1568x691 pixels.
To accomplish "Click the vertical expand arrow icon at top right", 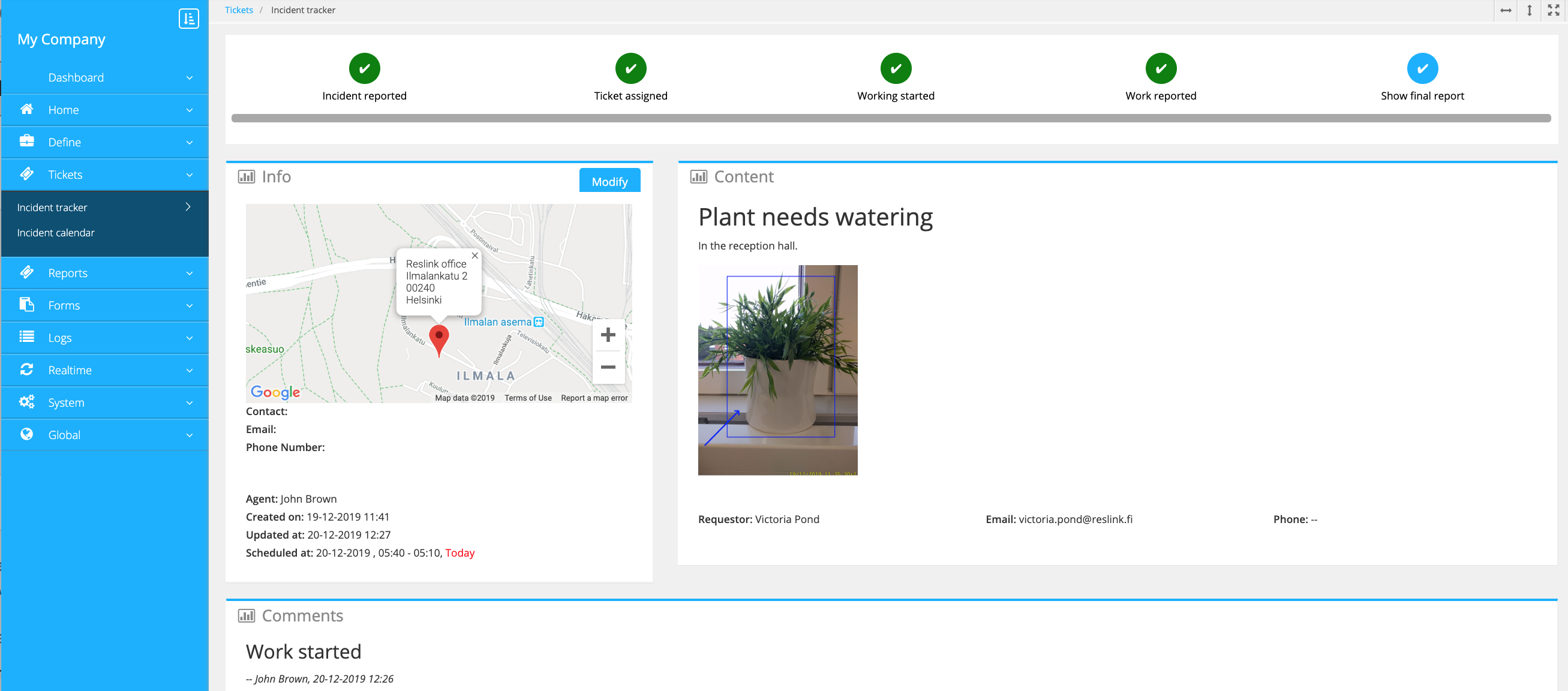I will 1529,10.
